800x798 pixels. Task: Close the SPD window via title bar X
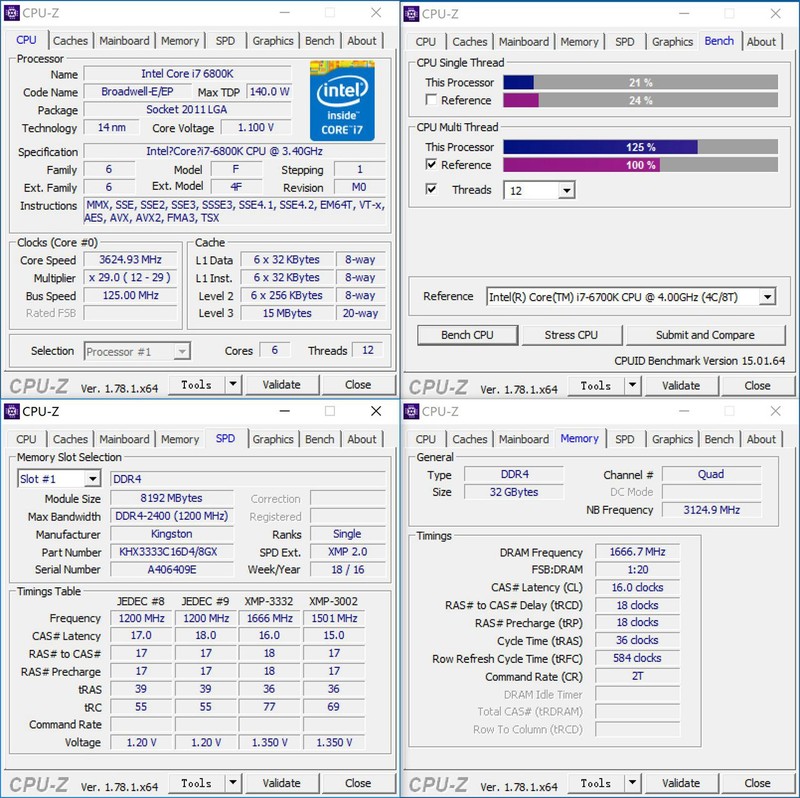pos(376,411)
